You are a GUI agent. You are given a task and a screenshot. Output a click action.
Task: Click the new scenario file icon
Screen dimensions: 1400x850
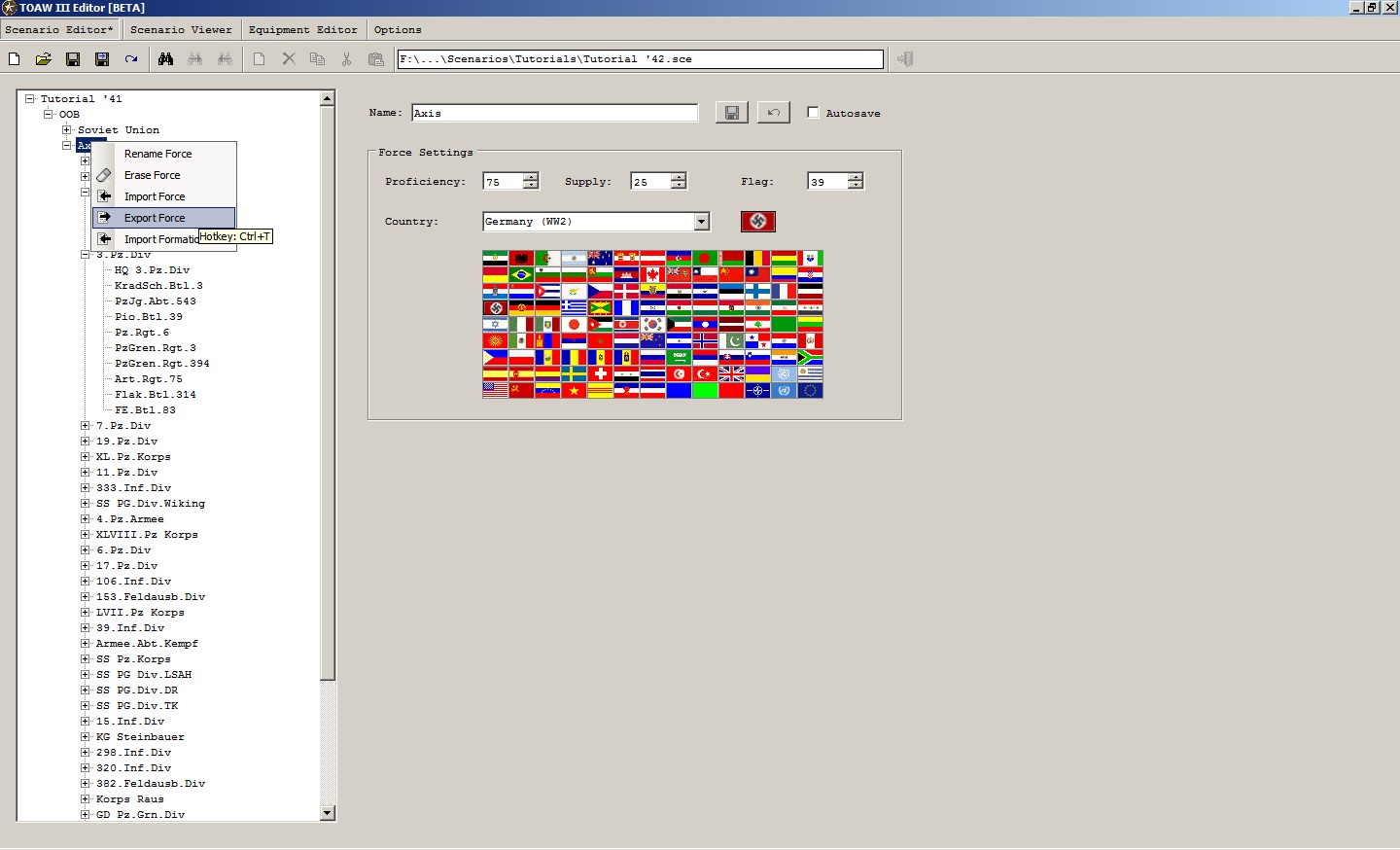pos(15,59)
